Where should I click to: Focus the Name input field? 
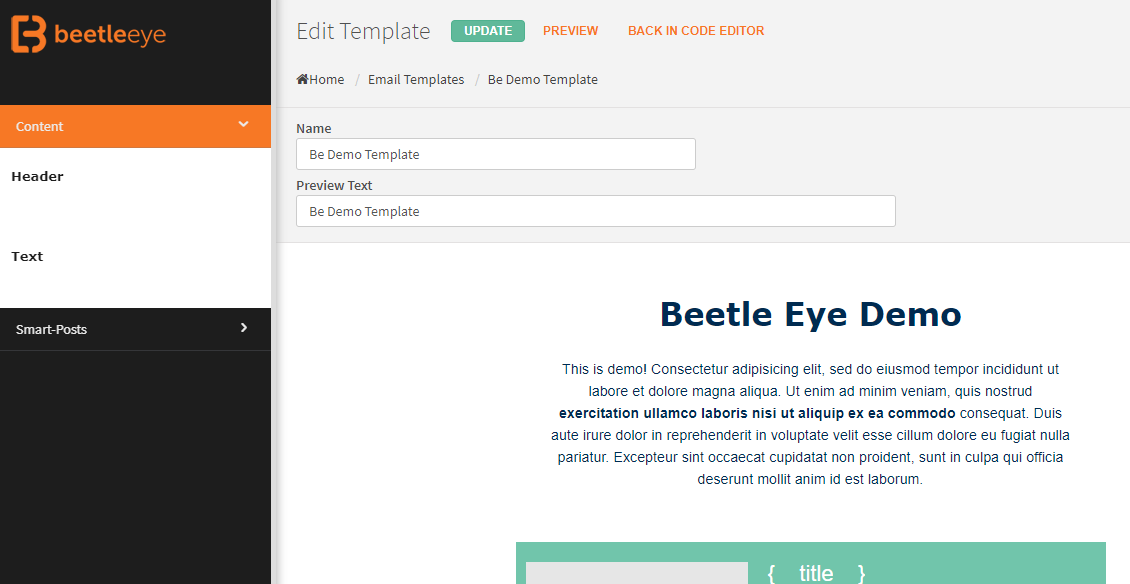click(496, 154)
